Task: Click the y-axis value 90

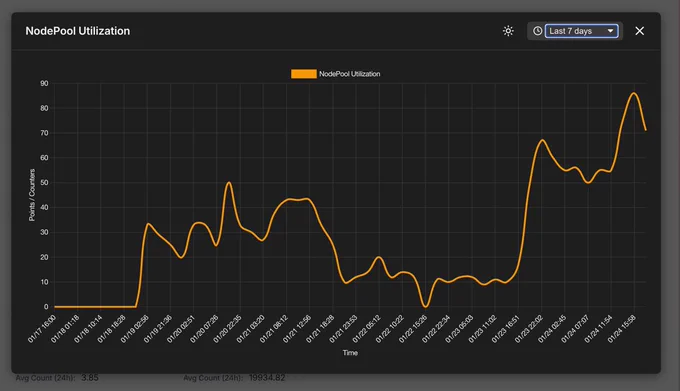Action: coord(44,83)
